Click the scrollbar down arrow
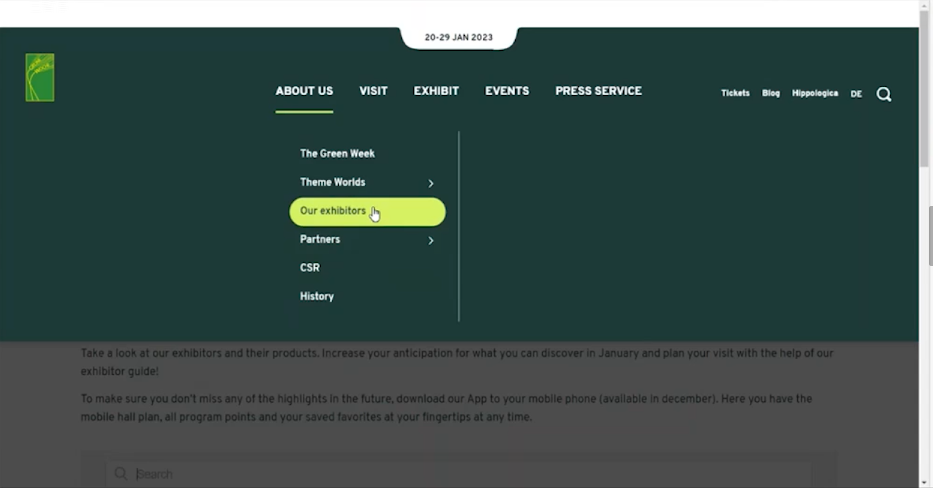 click(926, 483)
